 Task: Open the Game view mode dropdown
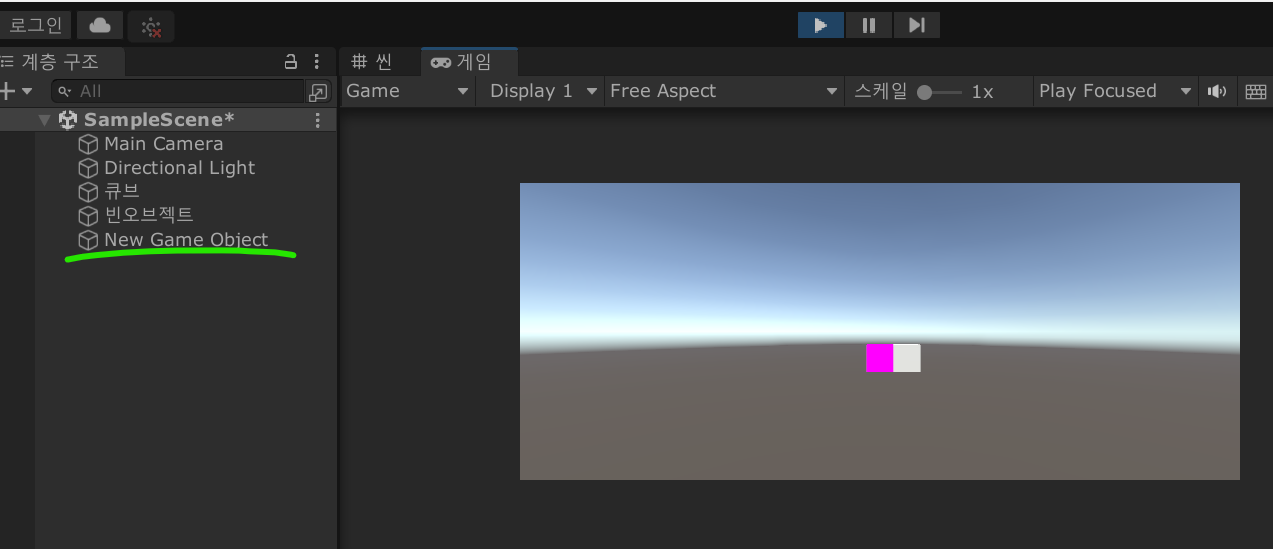coord(407,91)
